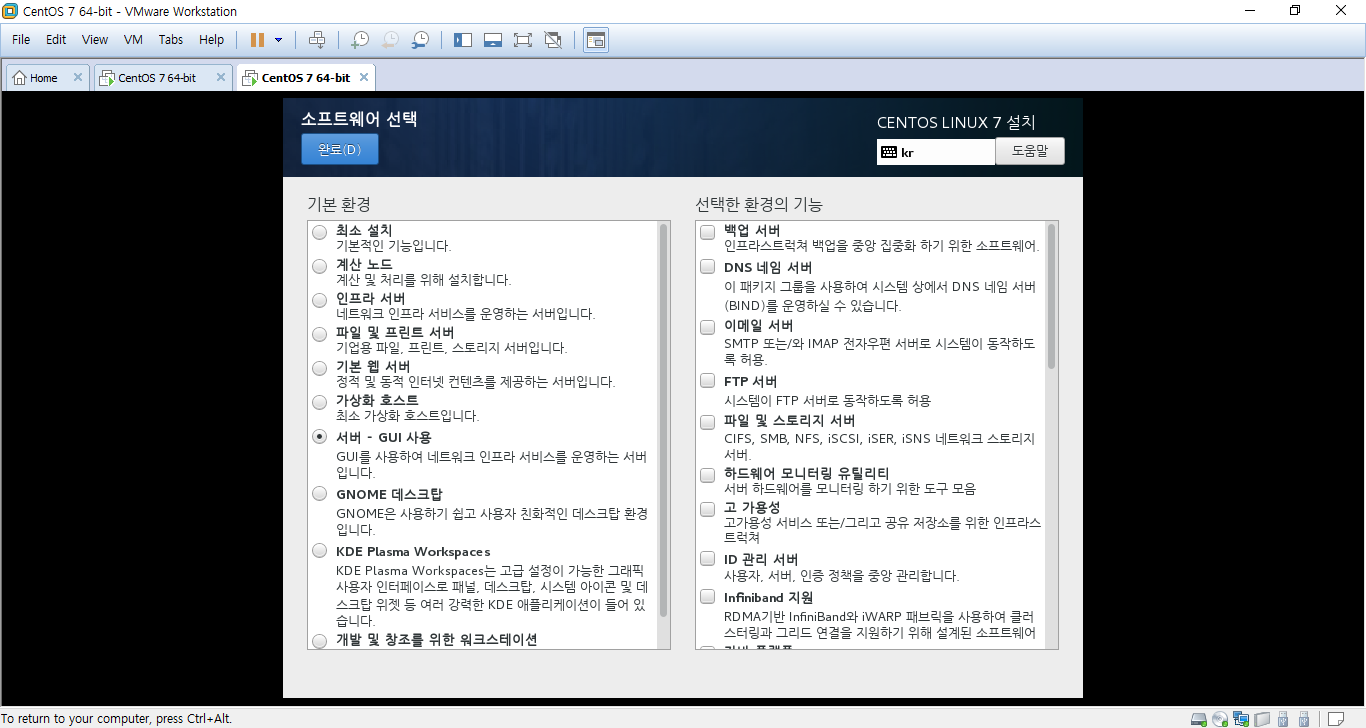Select the 최소 설치 radio button
Screen dimensions: 1366x728
pyautogui.click(x=319, y=232)
